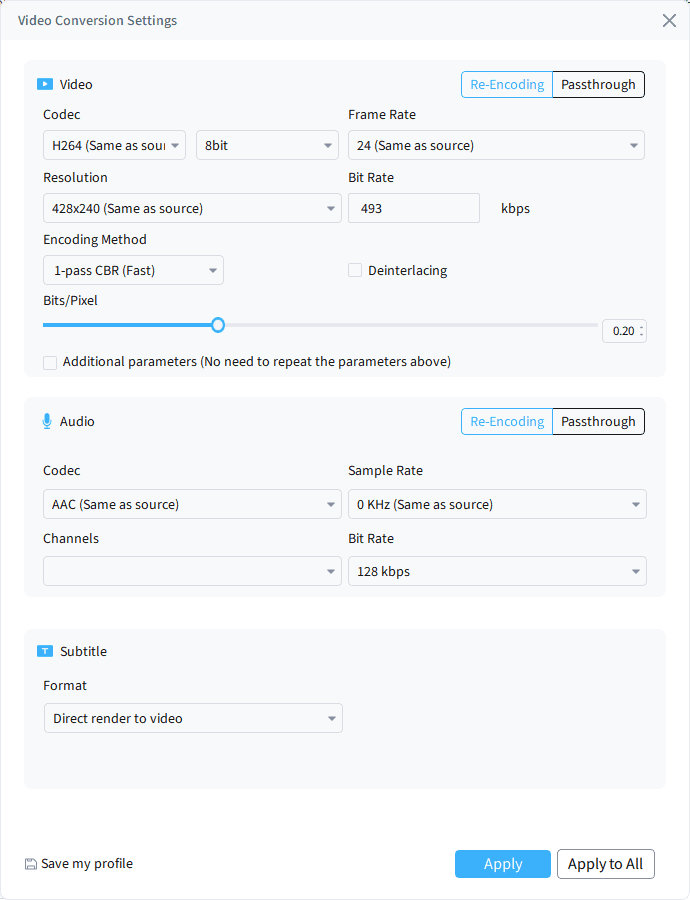Click the Video section play icon
Image resolution: width=690 pixels, height=900 pixels.
(46, 84)
